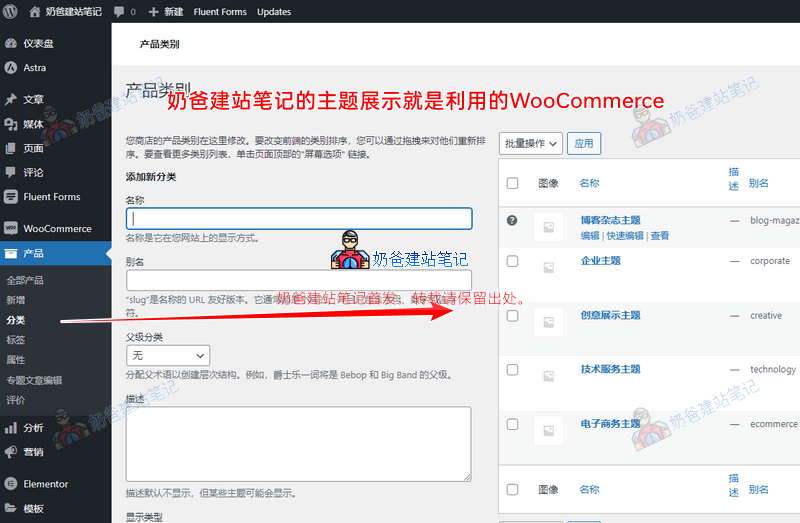This screenshot has height=523, width=800.
Task: Click 快速编辑 under 博客杂志主题
Action: click(625, 236)
